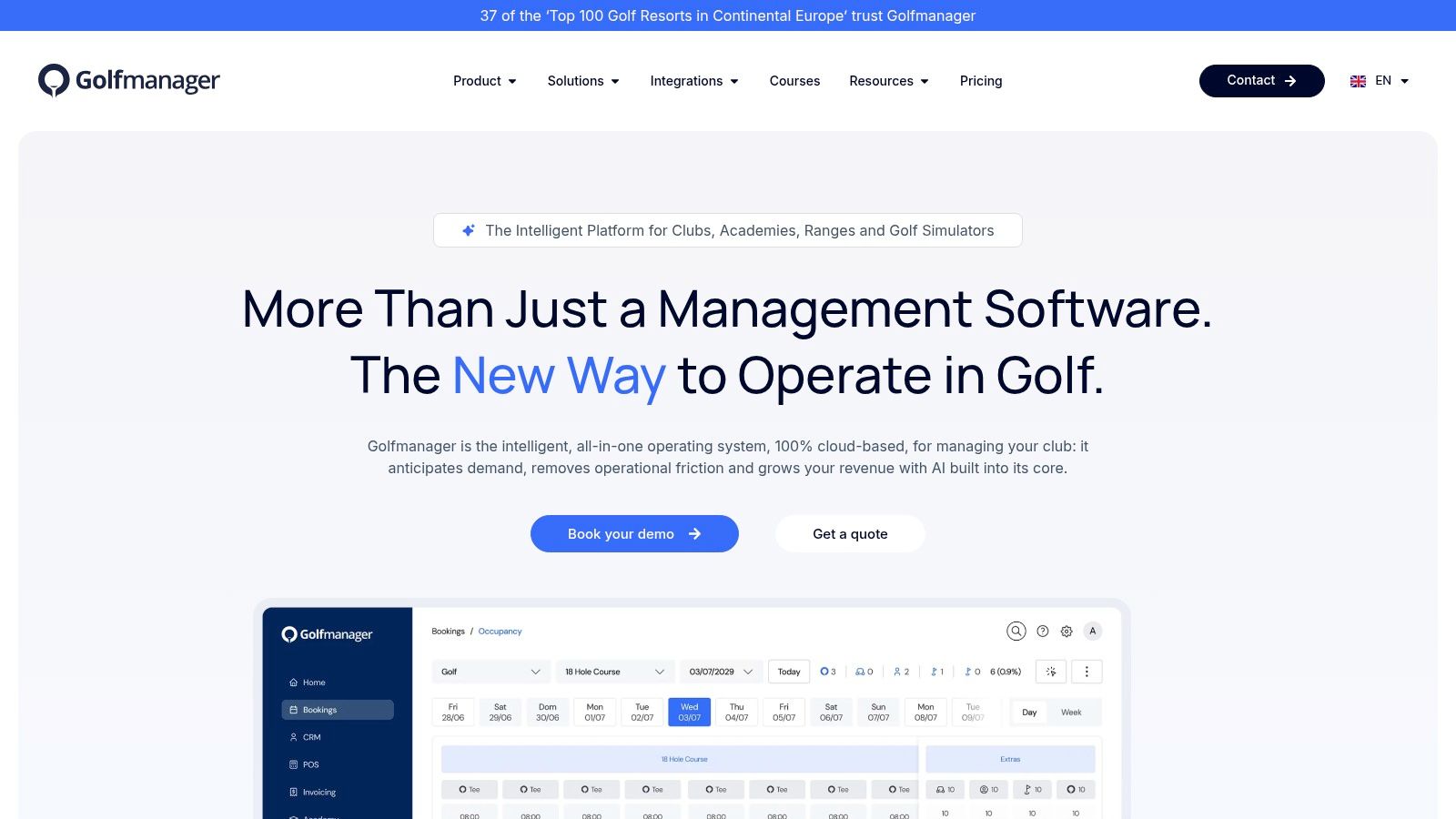Open the 03/07/2029 date picker
The height and width of the screenshot is (819, 1456).
point(721,672)
